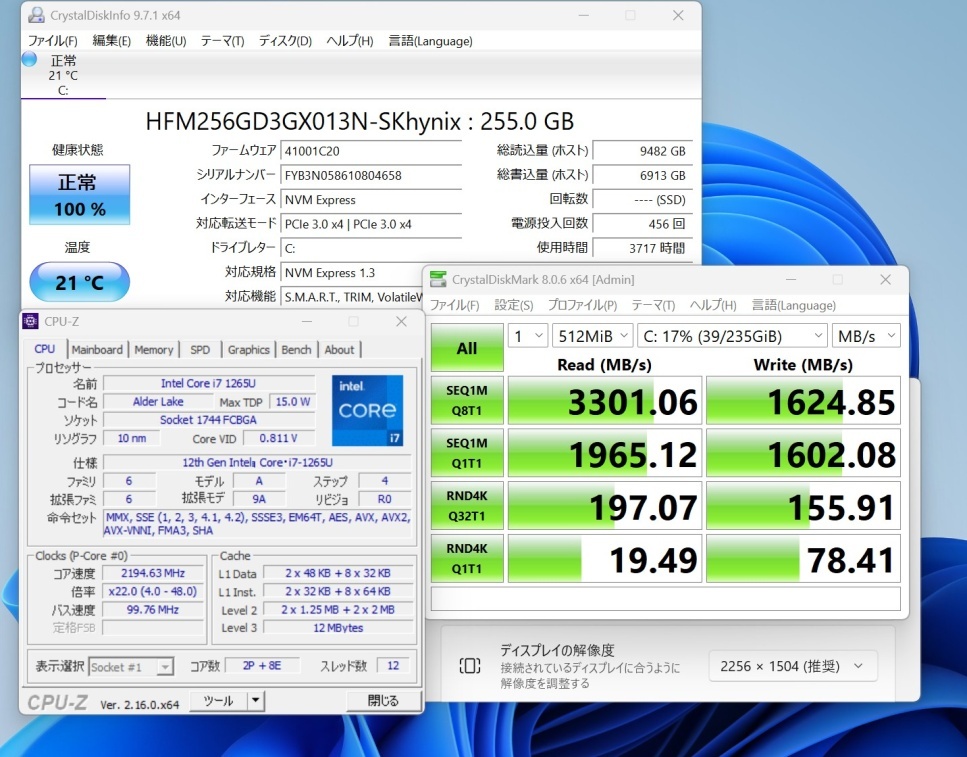Viewport: 967px width, 757px height.
Task: Click the CrystalDiskMark title bar app icon
Action: point(439,280)
